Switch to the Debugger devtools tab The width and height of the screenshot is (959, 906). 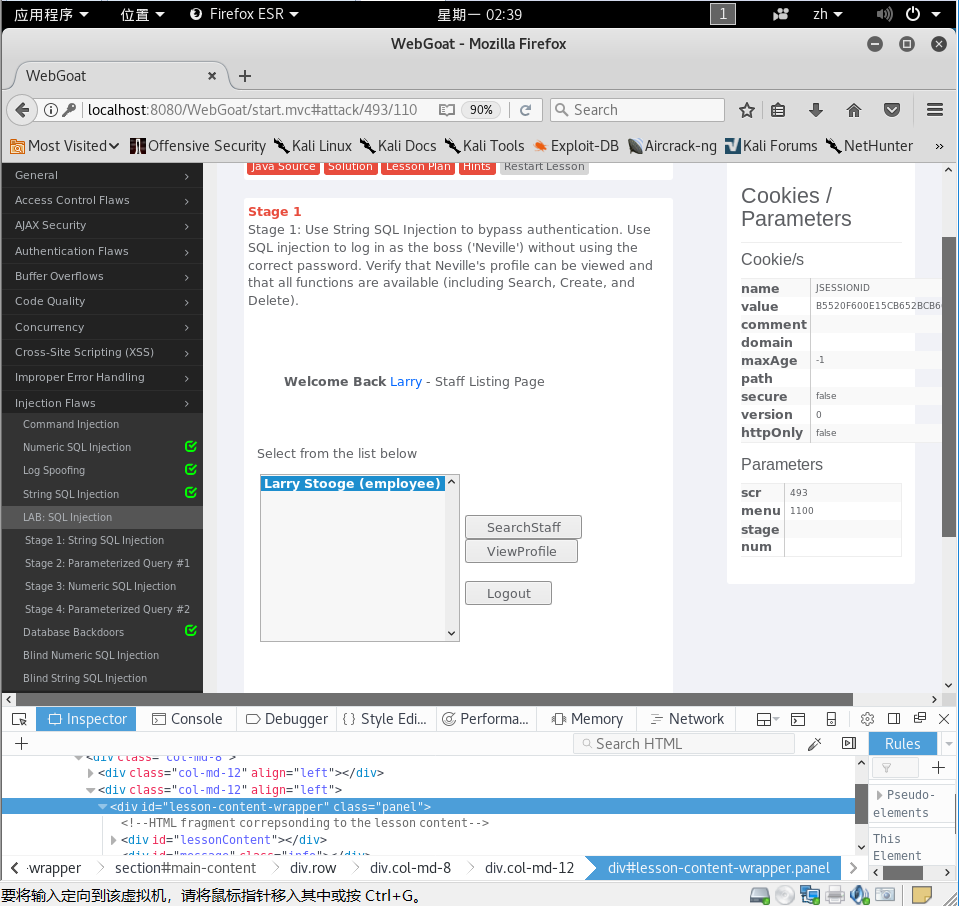point(287,719)
